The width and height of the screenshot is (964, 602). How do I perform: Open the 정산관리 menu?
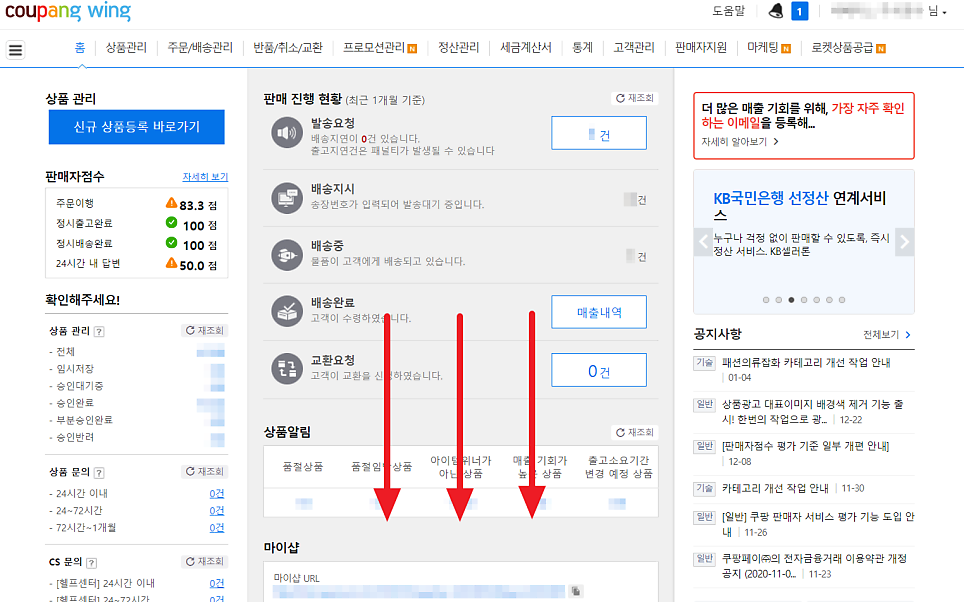[x=459, y=47]
